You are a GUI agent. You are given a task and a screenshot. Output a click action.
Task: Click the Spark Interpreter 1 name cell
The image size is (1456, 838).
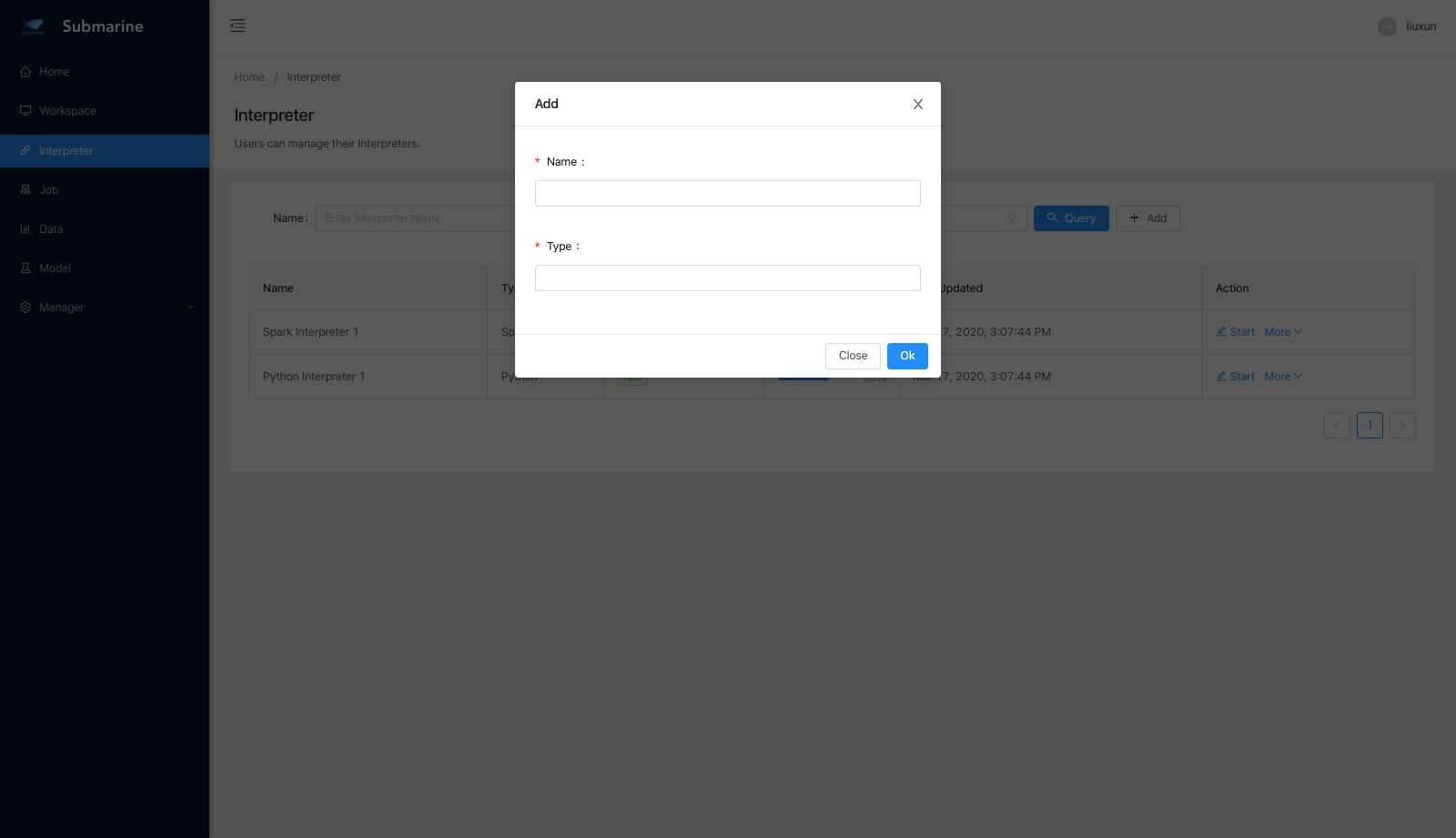pos(369,332)
